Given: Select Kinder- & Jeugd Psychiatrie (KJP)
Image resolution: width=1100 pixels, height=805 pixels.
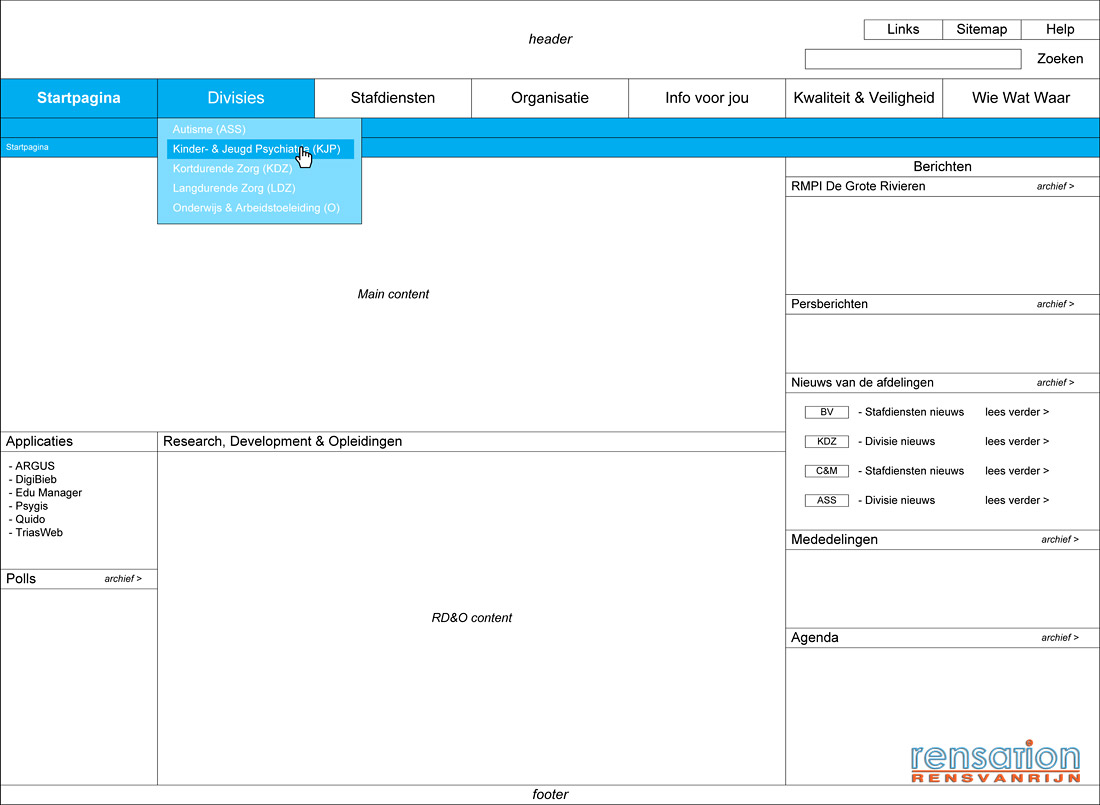Looking at the screenshot, I should [x=260, y=149].
